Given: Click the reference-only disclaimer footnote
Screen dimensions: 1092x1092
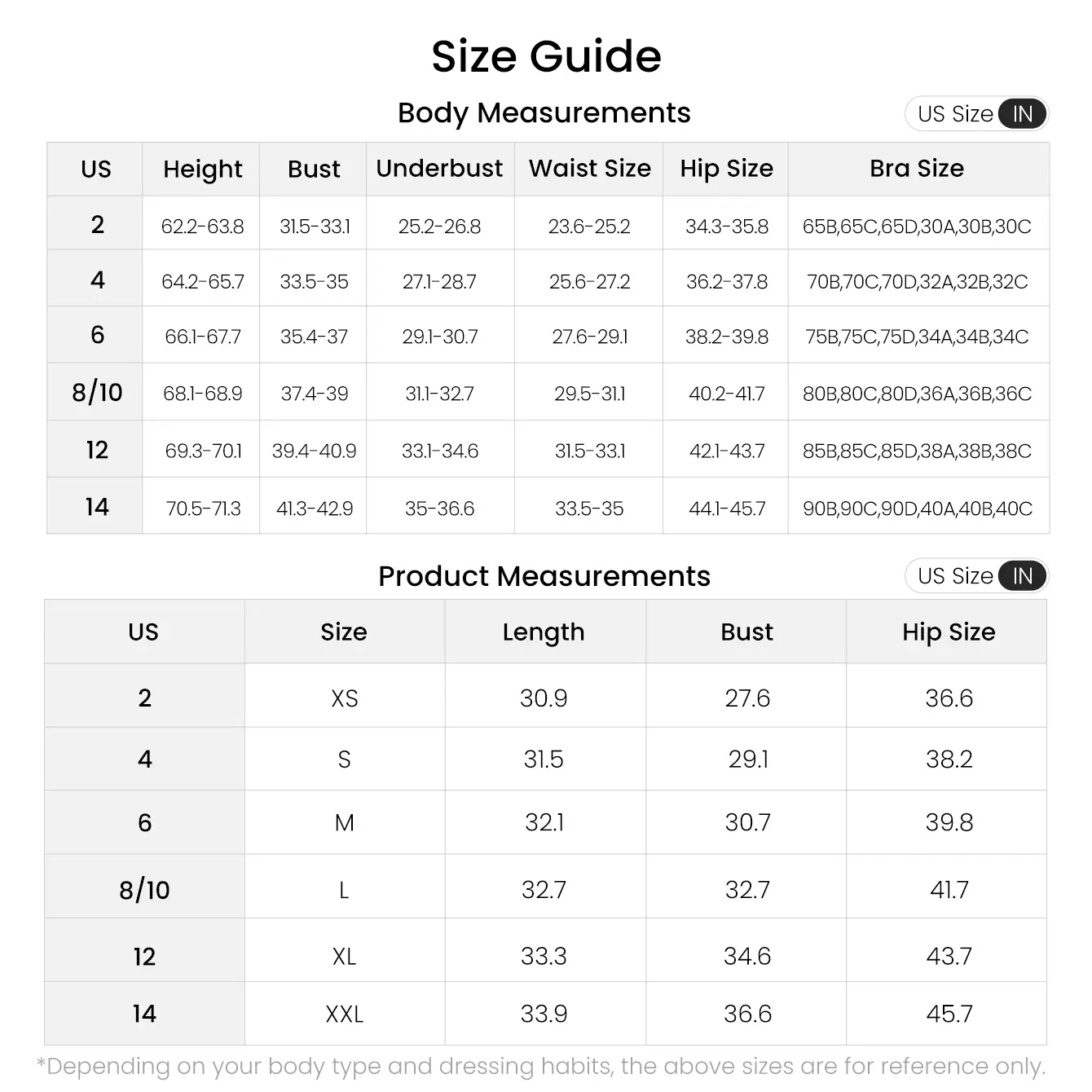Looking at the screenshot, I should click(x=541, y=1066).
